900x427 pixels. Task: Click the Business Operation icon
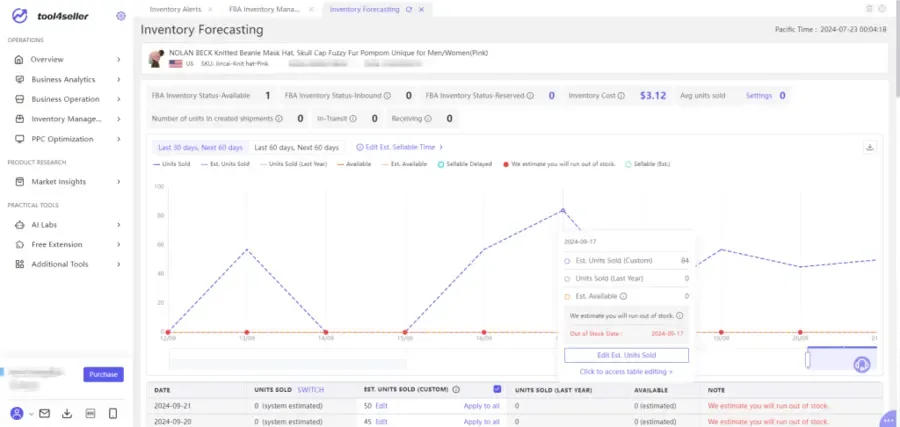coord(20,99)
